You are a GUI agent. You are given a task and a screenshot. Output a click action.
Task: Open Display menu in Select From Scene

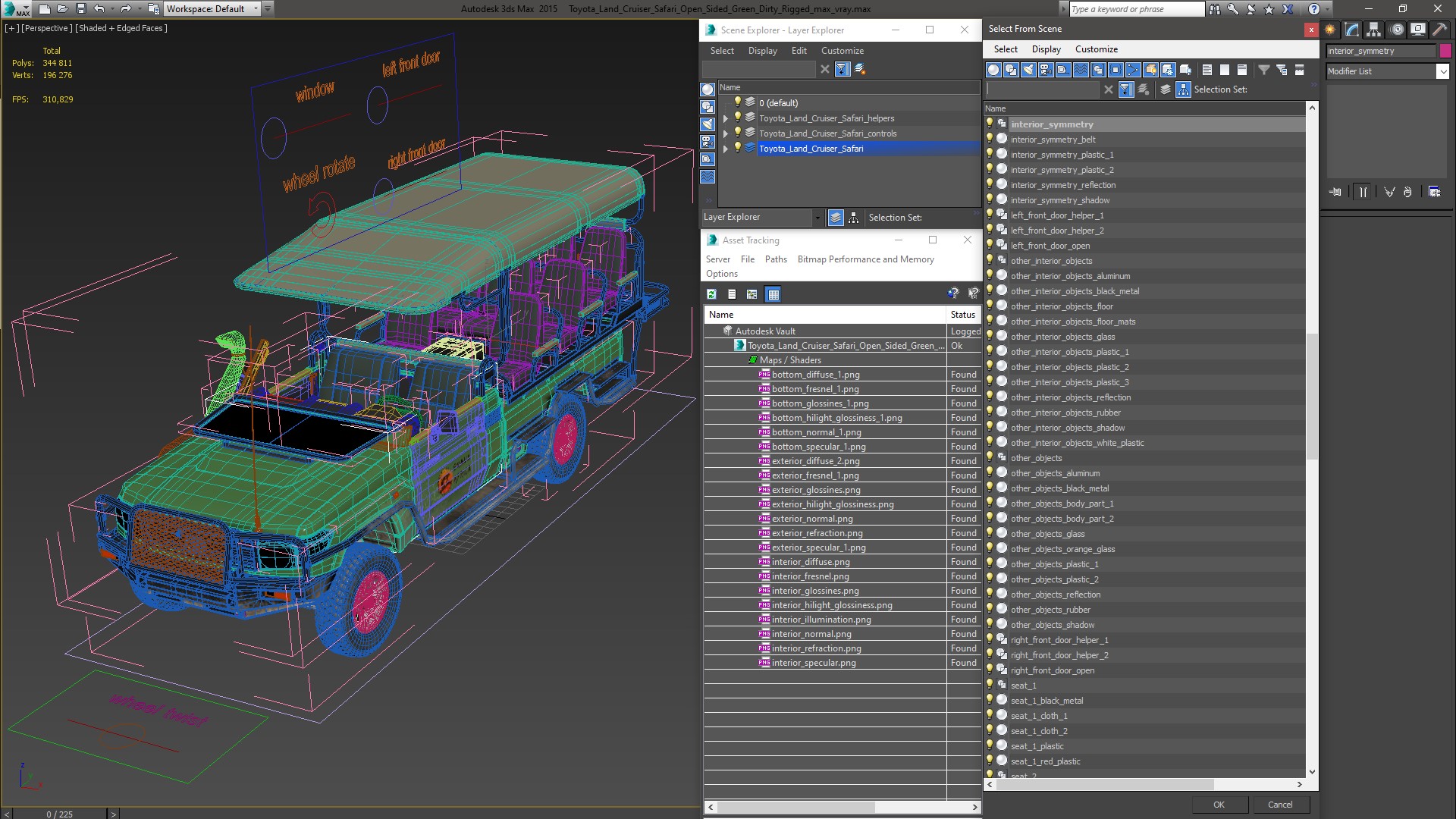[1046, 49]
